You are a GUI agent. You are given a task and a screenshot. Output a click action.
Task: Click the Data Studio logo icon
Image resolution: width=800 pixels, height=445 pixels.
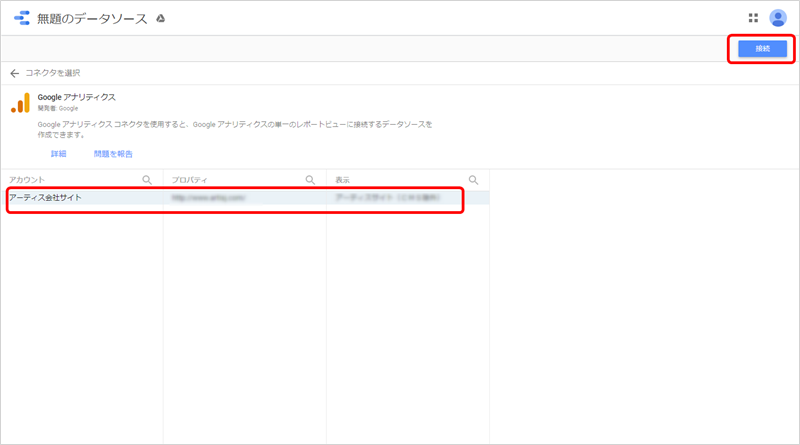tap(22, 18)
